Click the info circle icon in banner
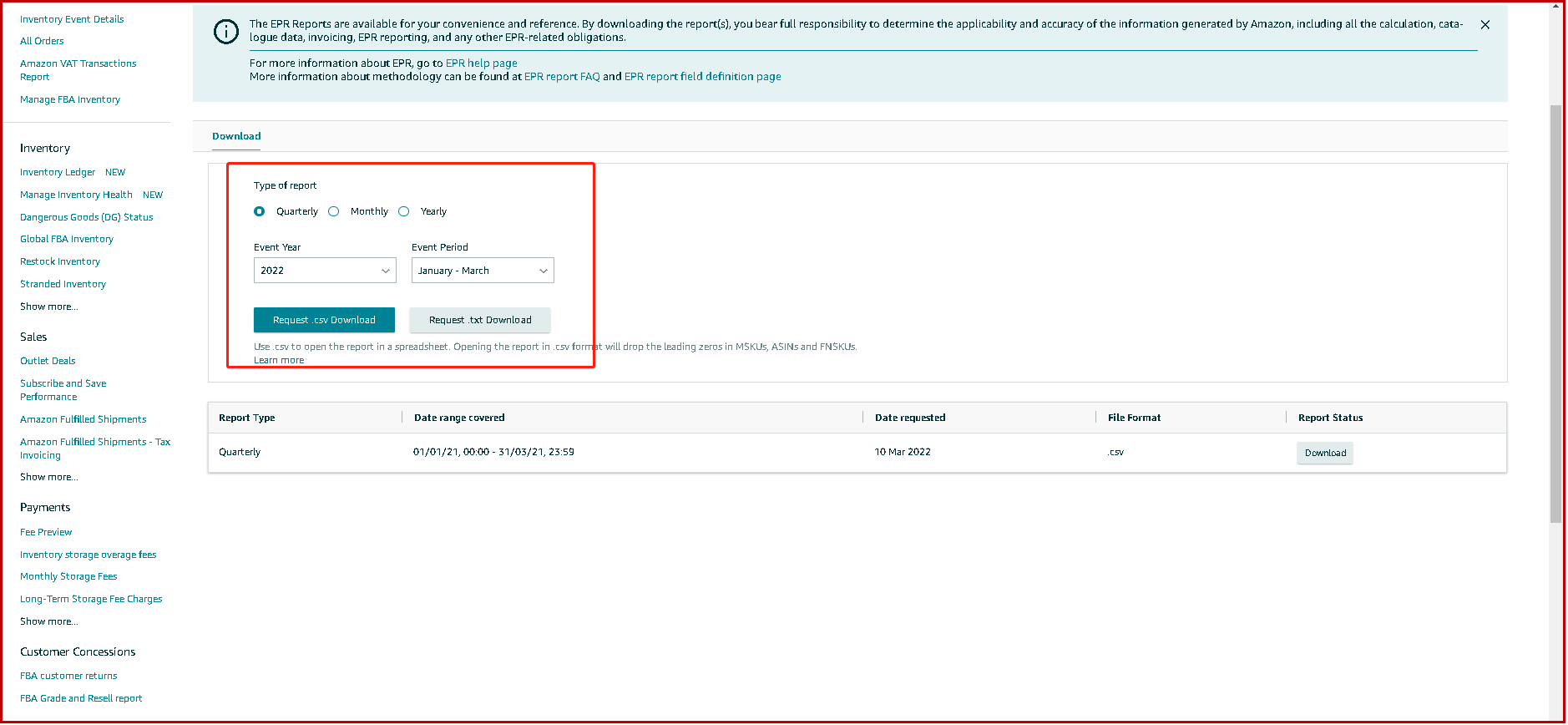1568x725 pixels. tap(225, 32)
